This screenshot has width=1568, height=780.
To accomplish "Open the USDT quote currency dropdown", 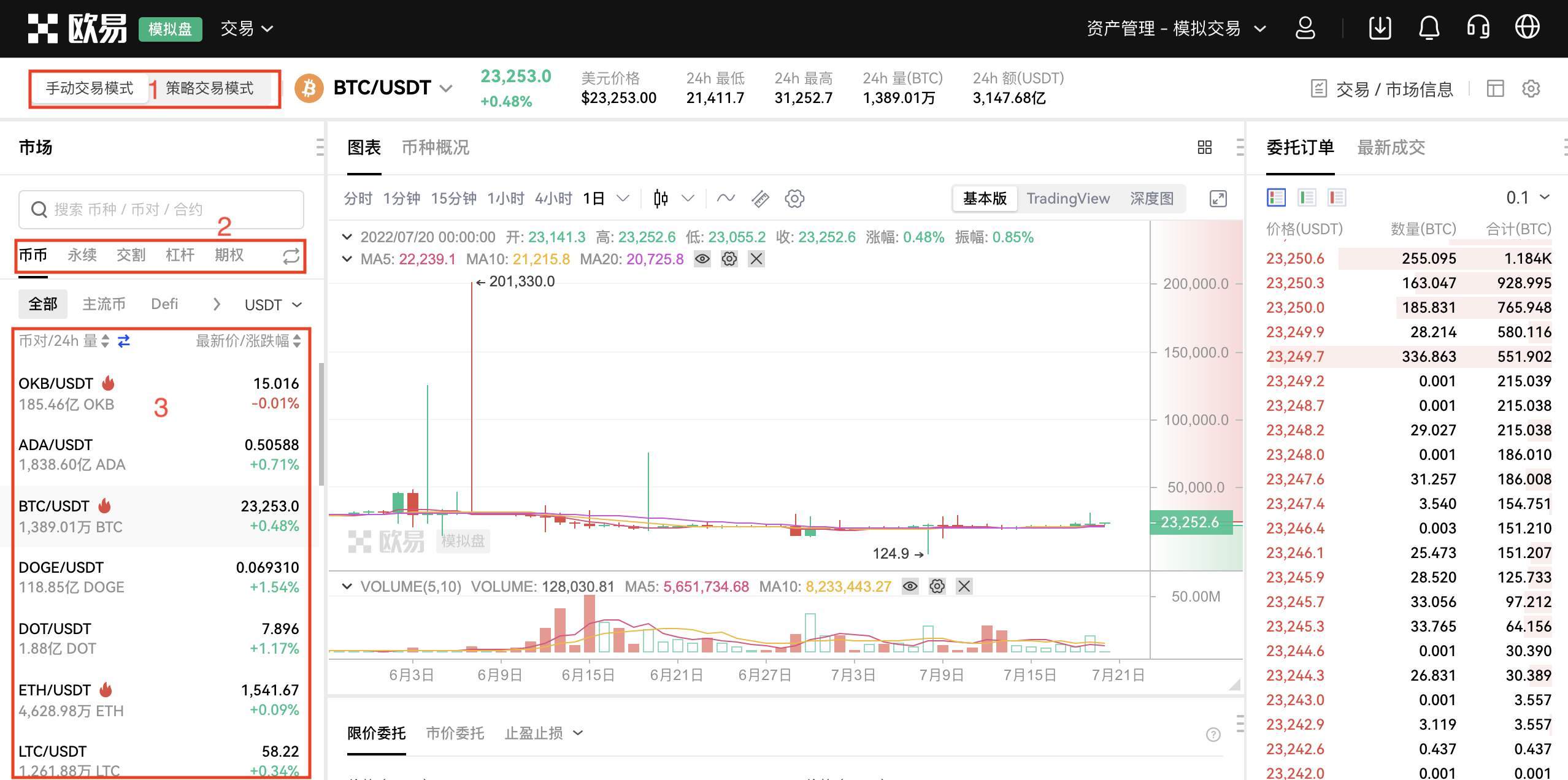I will (x=273, y=305).
